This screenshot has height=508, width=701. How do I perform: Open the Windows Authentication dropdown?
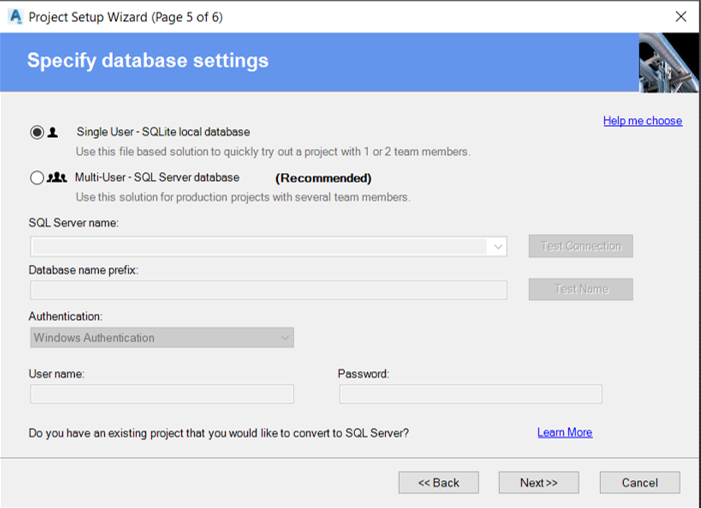point(162,338)
